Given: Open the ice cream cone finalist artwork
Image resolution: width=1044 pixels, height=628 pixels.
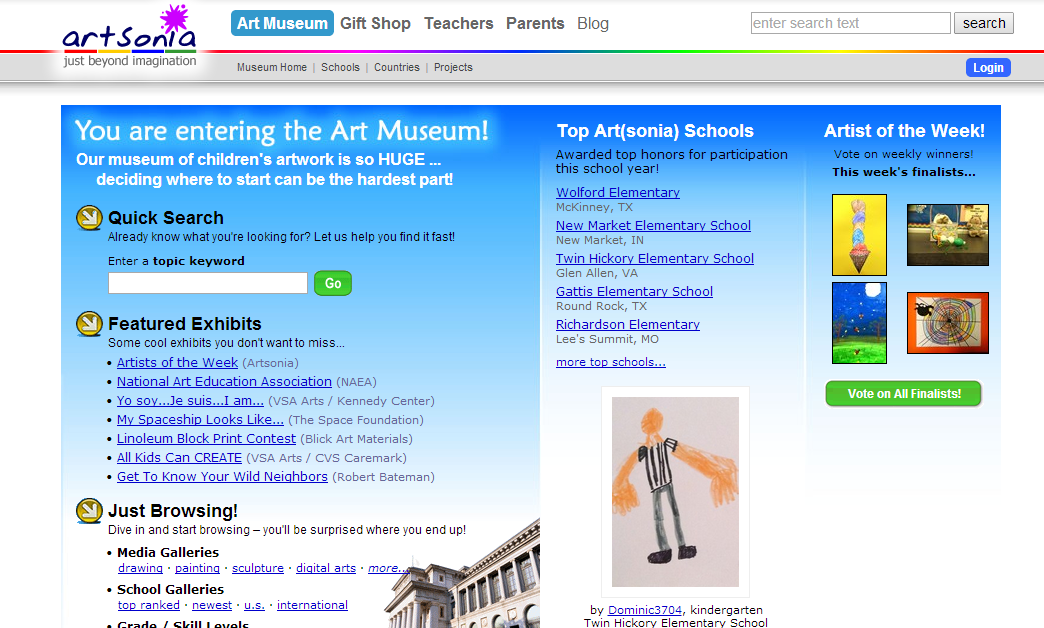Looking at the screenshot, I should [x=860, y=235].
